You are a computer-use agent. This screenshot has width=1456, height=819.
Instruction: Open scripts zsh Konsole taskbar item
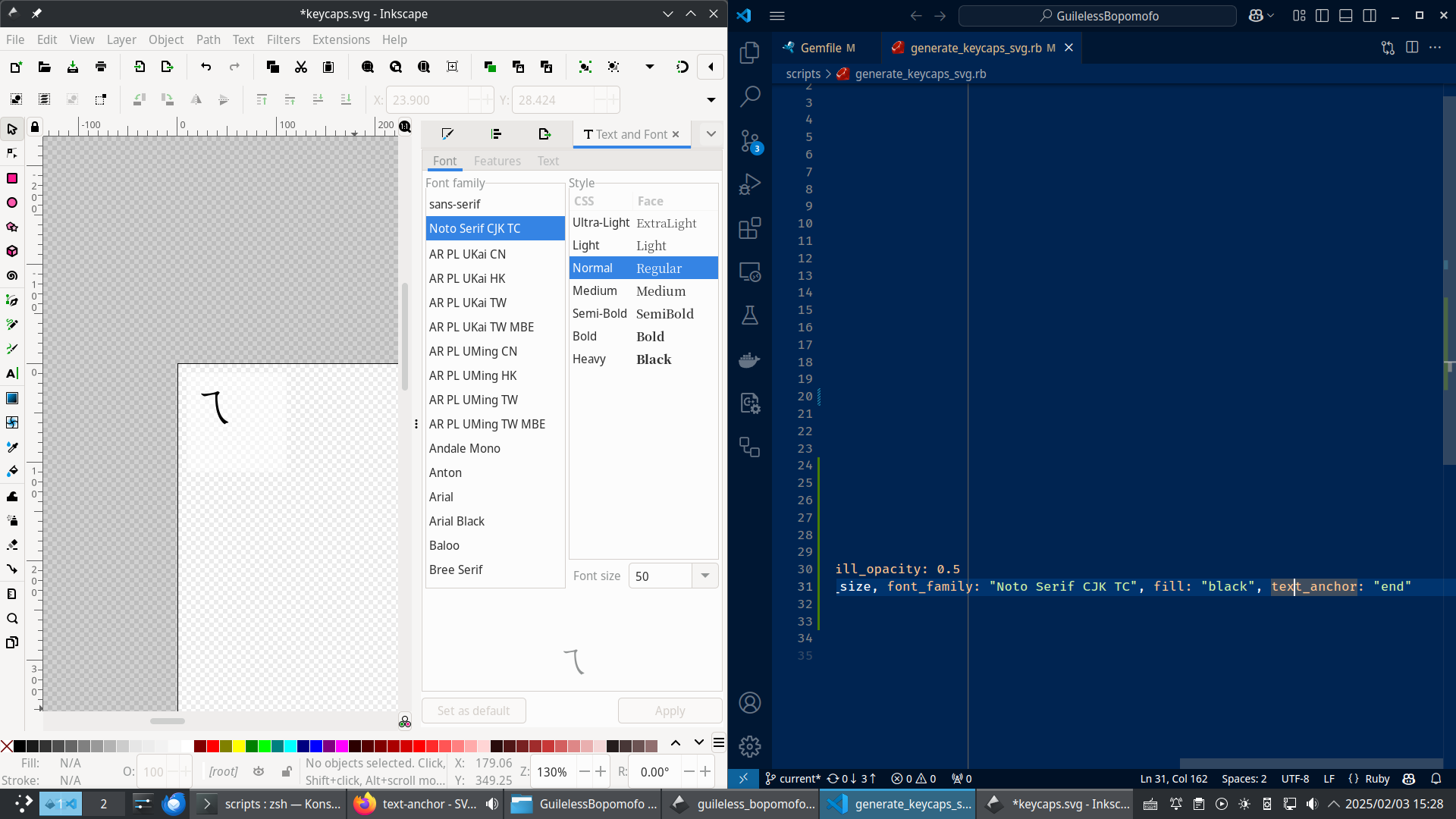click(269, 804)
